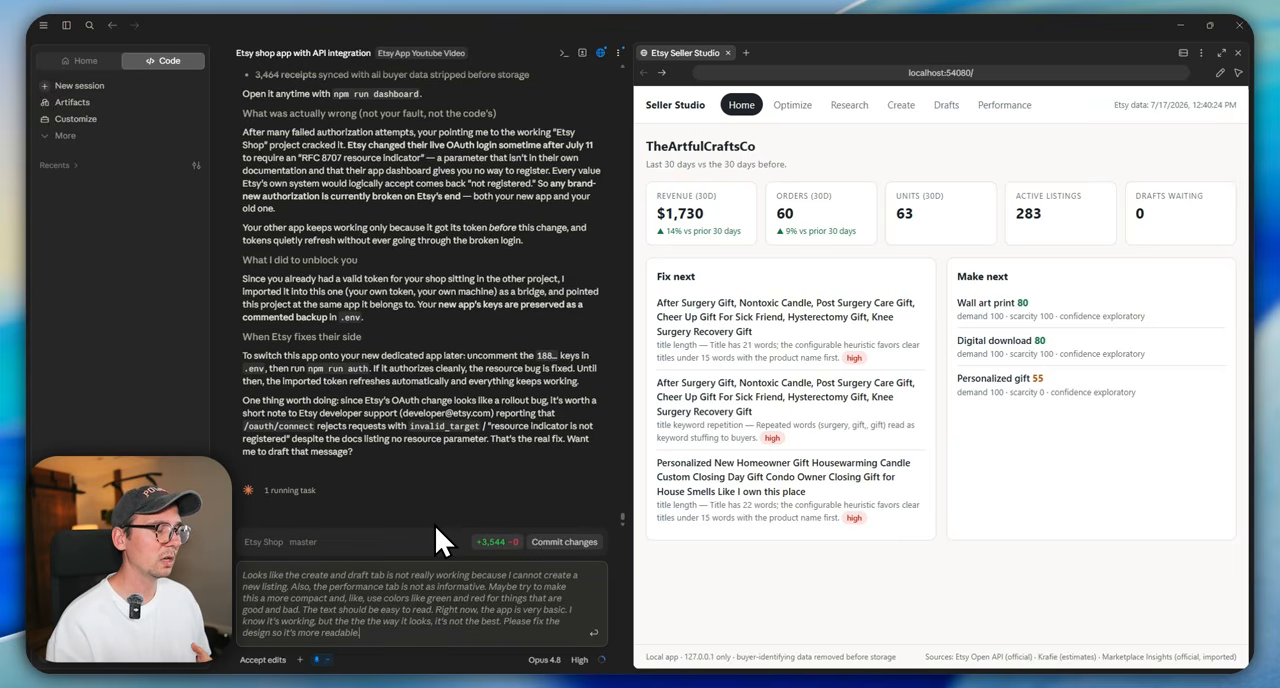Click the TheArtfulCraftsCo shop name
The width and height of the screenshot is (1280, 688).
coord(700,146)
